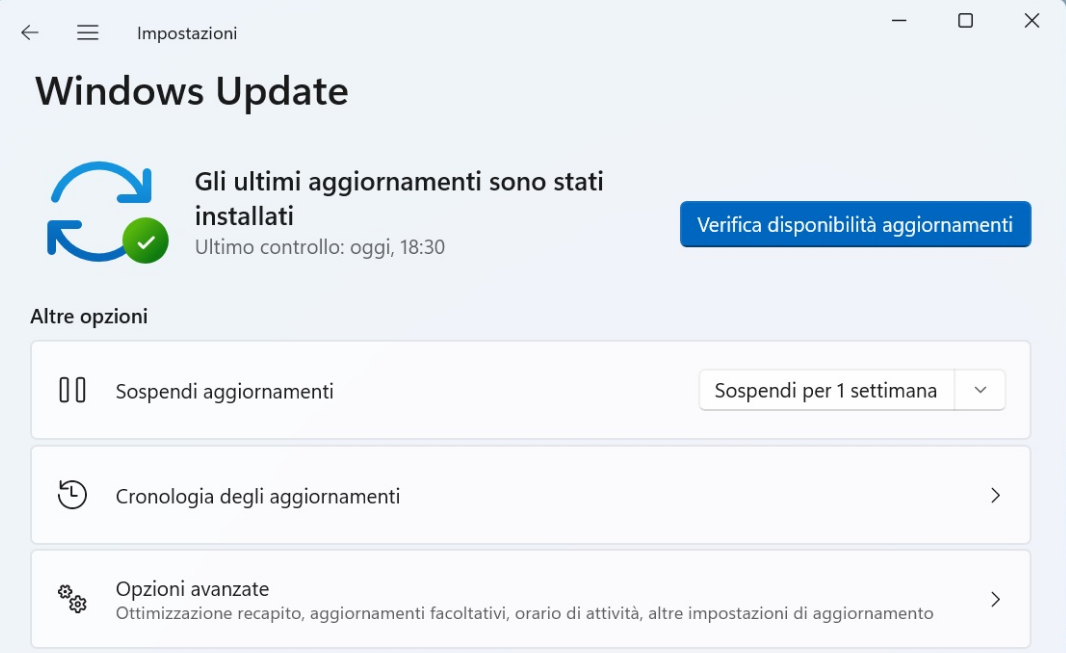Click the blue sync arrows update icon
1066x653 pixels.
tap(97, 208)
